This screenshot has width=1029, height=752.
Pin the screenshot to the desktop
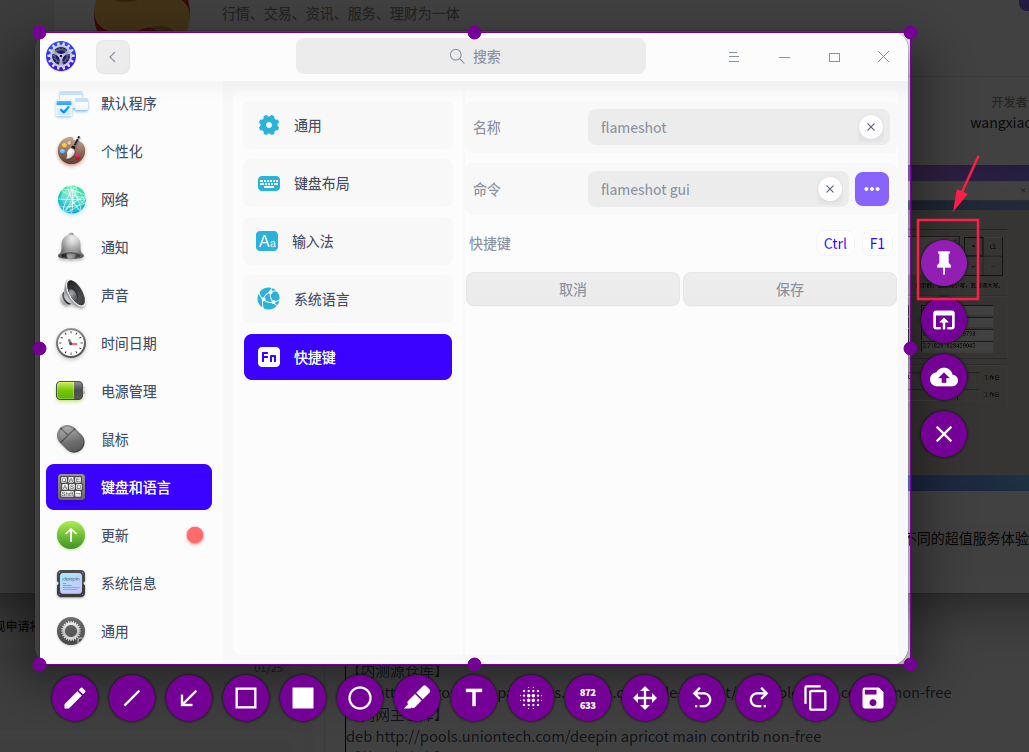[x=944, y=263]
